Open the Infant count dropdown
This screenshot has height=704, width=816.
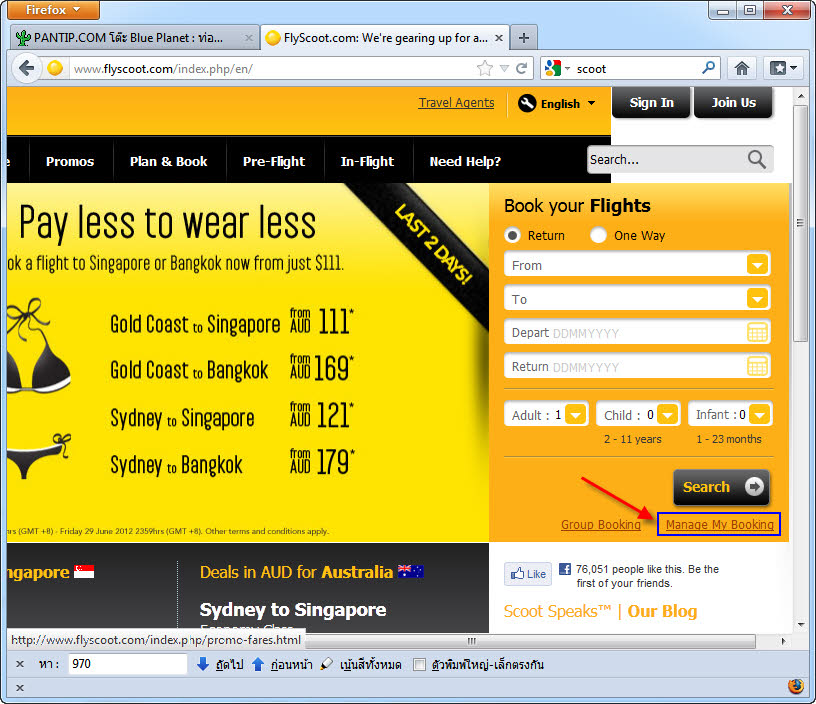759,415
